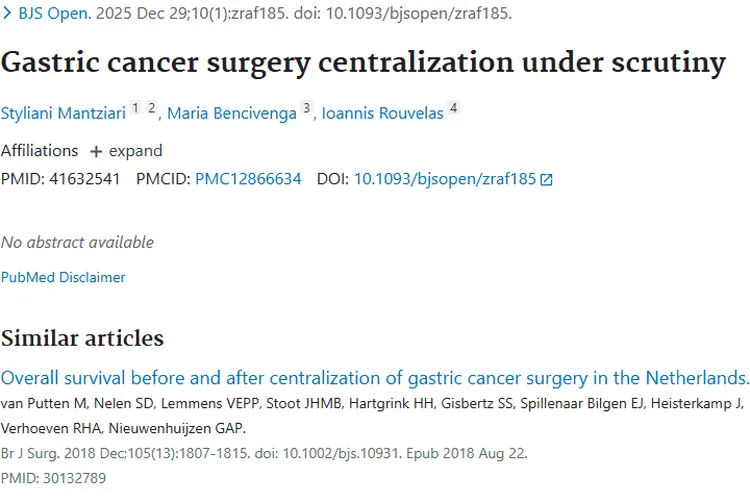The image size is (750, 500).
Task: Click affiliation superscript 4 after Rouvelas
Action: (453, 108)
